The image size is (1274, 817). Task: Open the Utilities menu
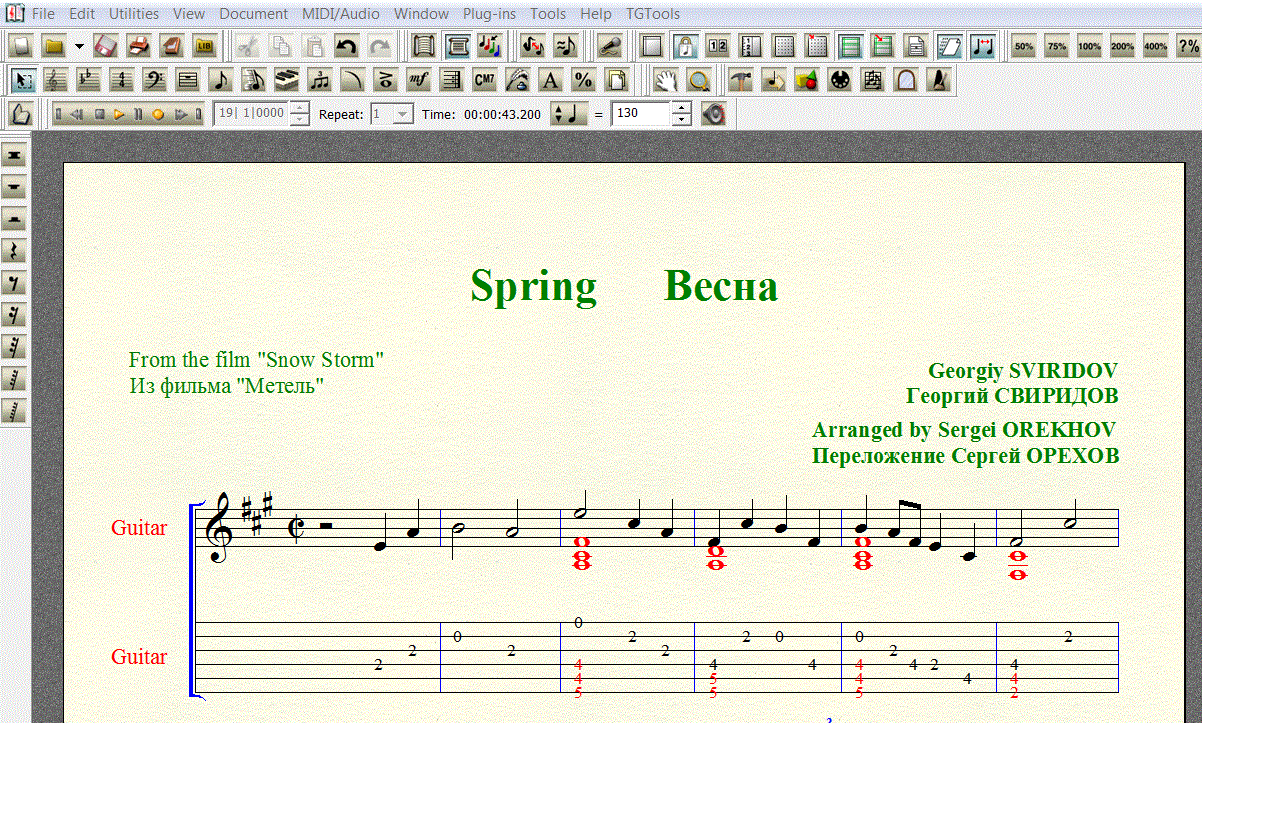coord(134,14)
